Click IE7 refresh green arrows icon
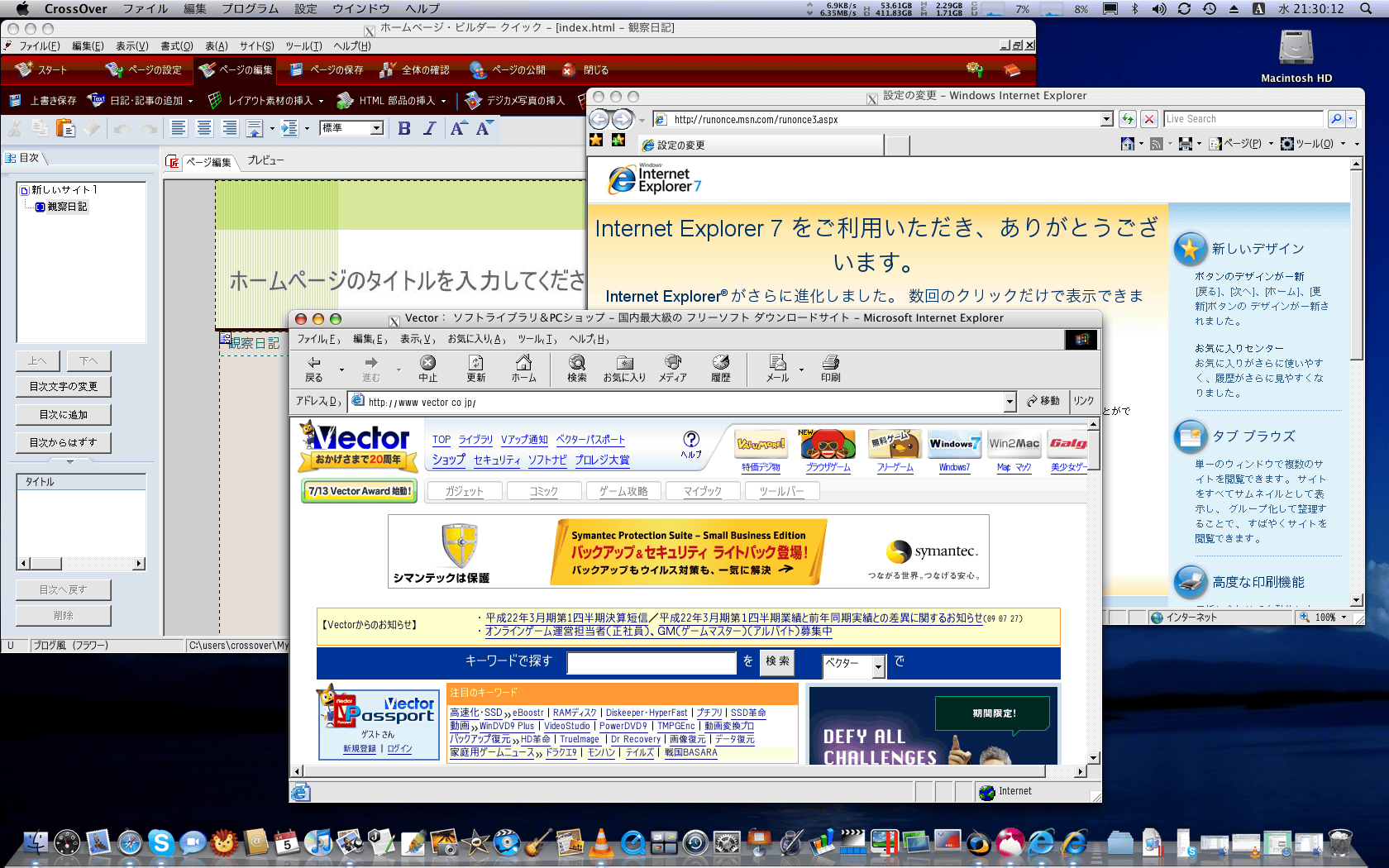 tap(1127, 119)
